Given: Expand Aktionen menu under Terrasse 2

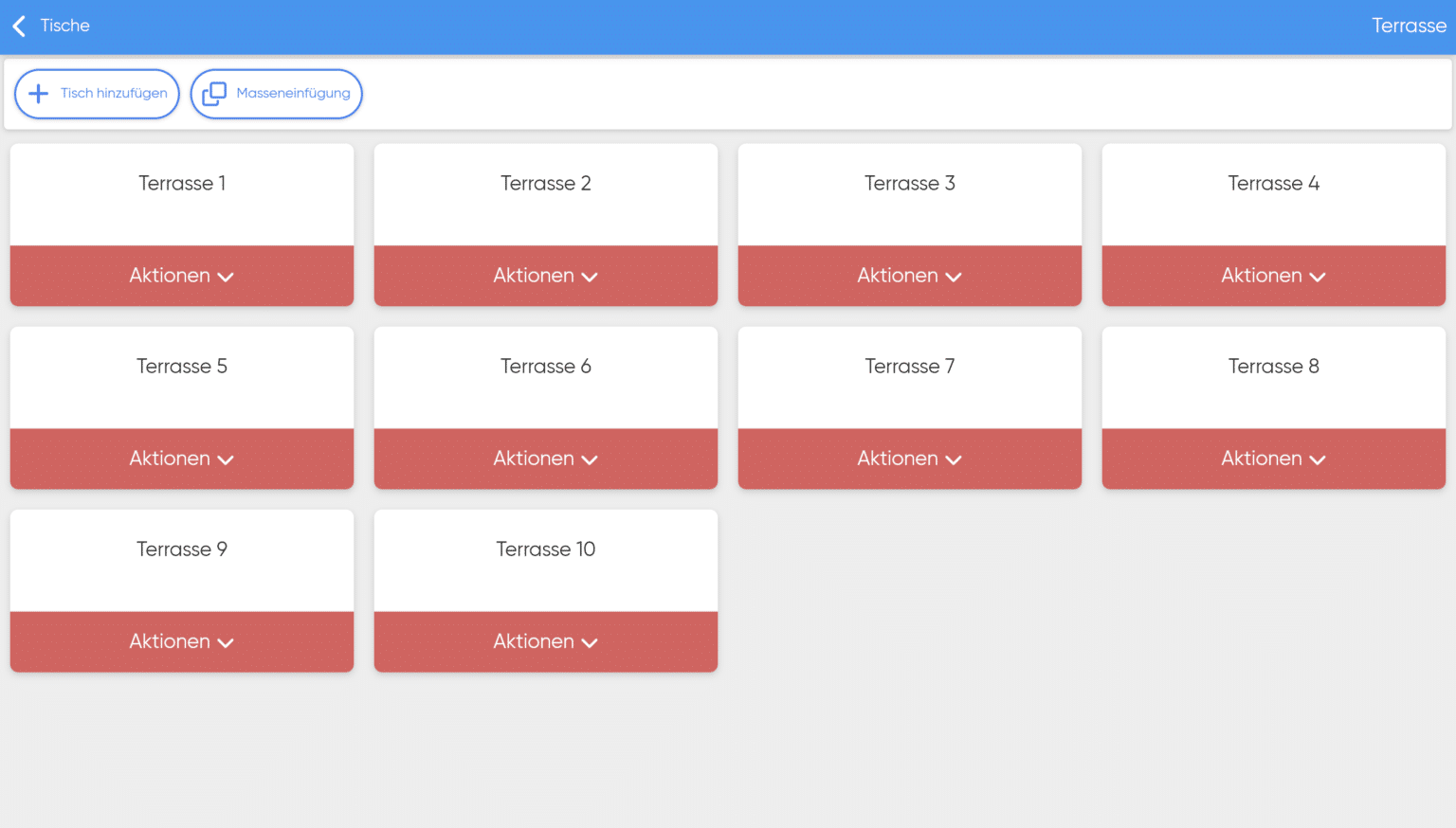Looking at the screenshot, I should [545, 276].
